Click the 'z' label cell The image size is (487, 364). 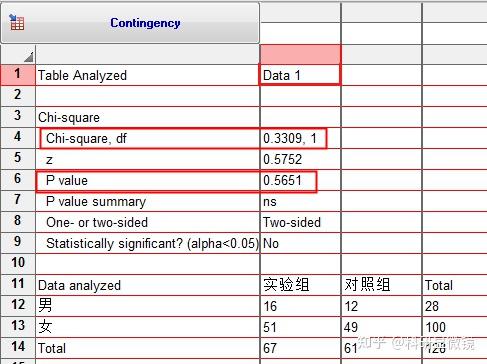(x=147, y=159)
